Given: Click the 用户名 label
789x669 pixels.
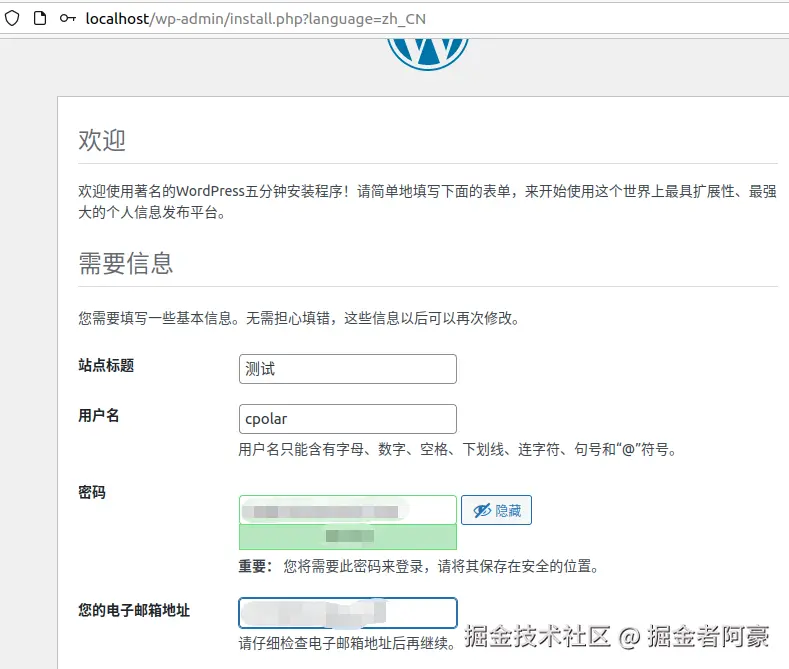Looking at the screenshot, I should point(99,415).
